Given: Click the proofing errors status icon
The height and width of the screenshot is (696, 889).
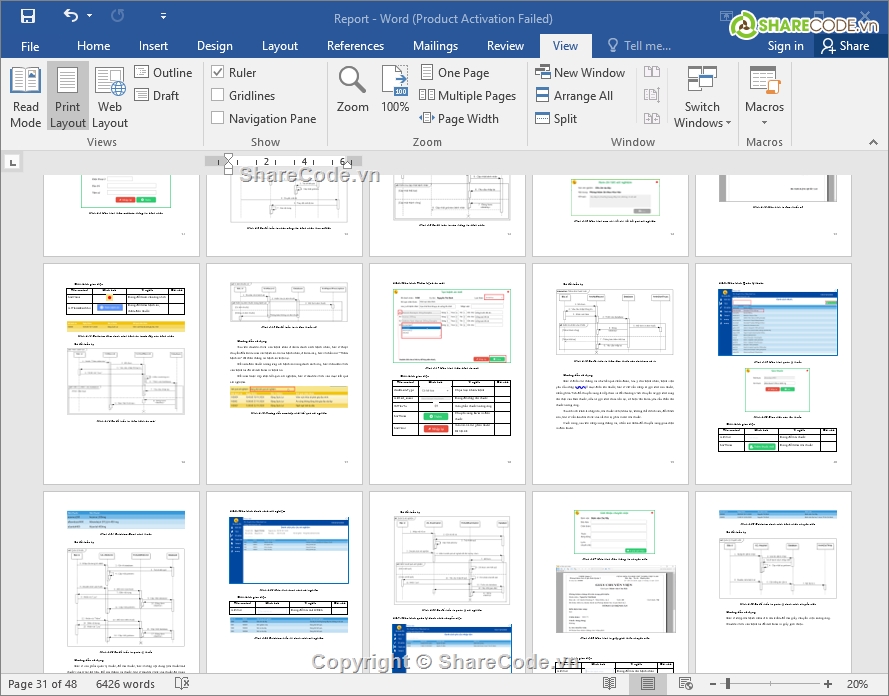Looking at the screenshot, I should pyautogui.click(x=181, y=684).
